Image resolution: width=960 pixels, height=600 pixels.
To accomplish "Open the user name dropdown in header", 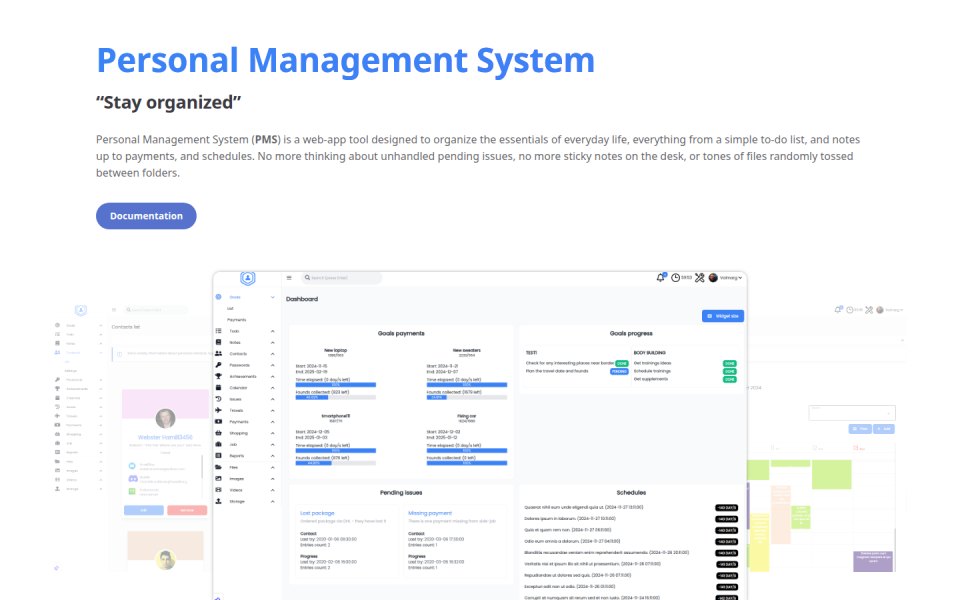I will tap(731, 278).
